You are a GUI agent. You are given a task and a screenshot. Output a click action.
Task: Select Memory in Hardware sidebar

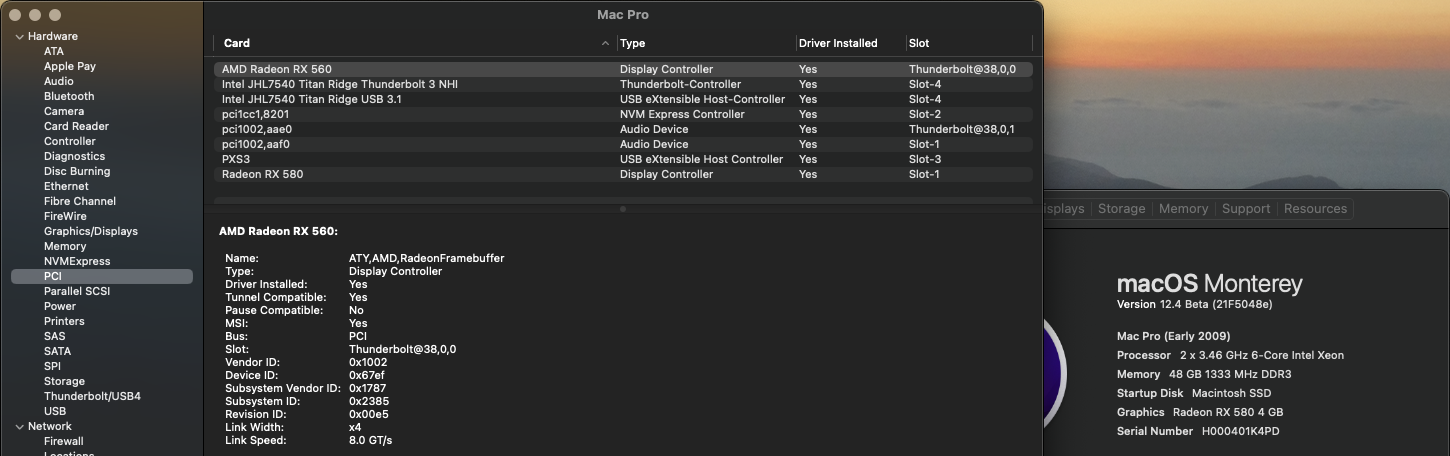tap(65, 246)
